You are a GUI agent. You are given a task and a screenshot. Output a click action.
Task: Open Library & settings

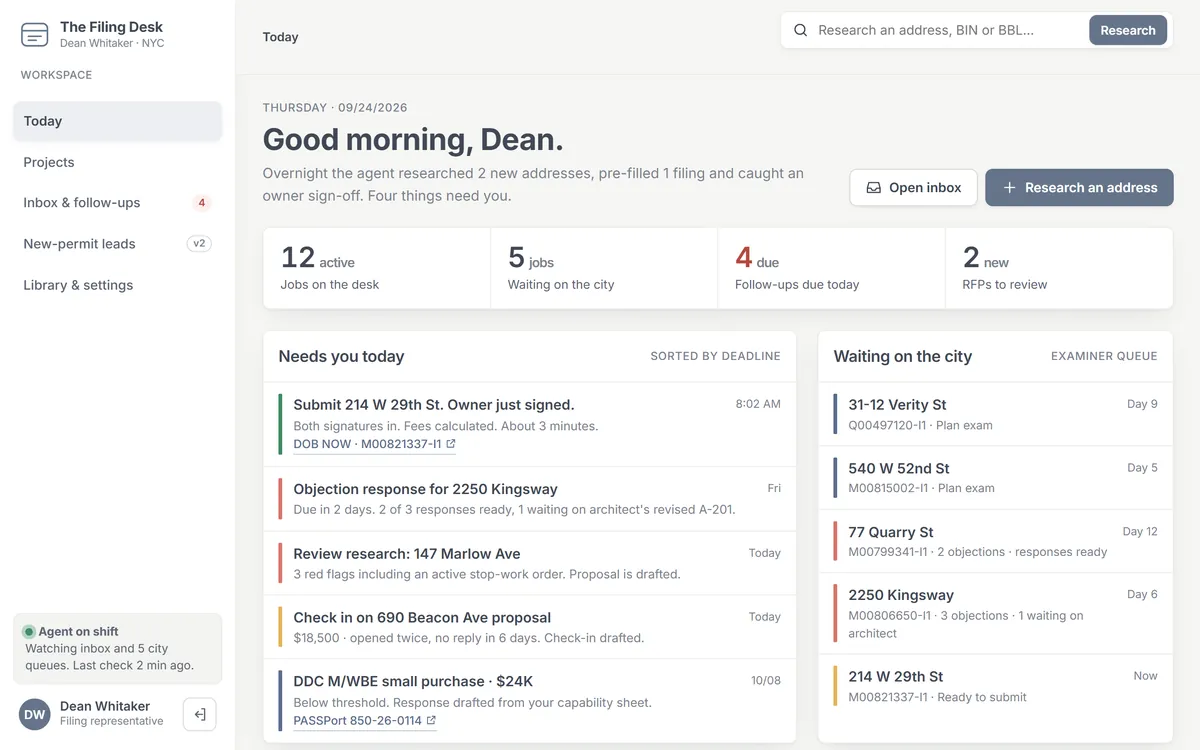[x=118, y=285]
